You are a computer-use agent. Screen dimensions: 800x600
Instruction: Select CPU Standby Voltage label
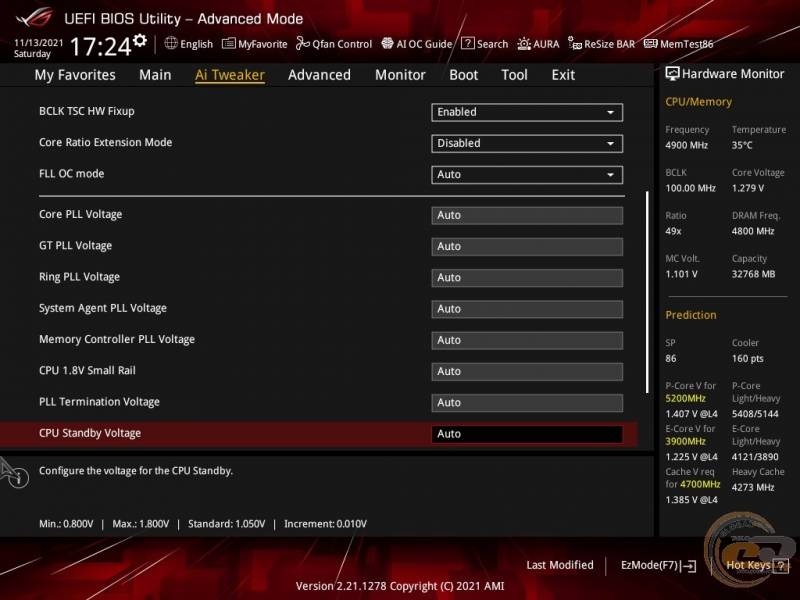(x=90, y=433)
